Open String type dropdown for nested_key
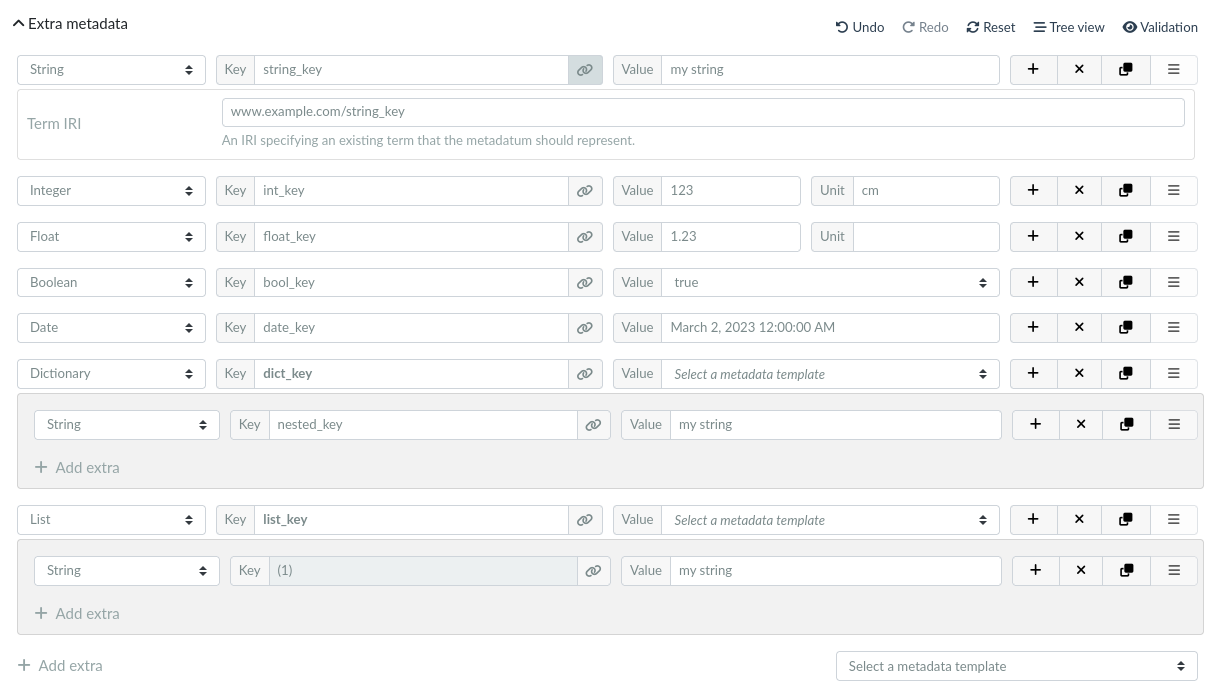 pyautogui.click(x=127, y=424)
